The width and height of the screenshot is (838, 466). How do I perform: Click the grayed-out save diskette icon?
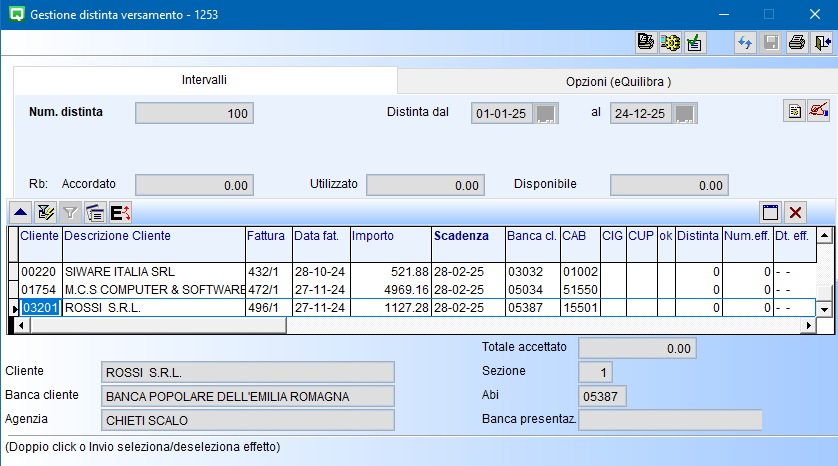(x=771, y=42)
